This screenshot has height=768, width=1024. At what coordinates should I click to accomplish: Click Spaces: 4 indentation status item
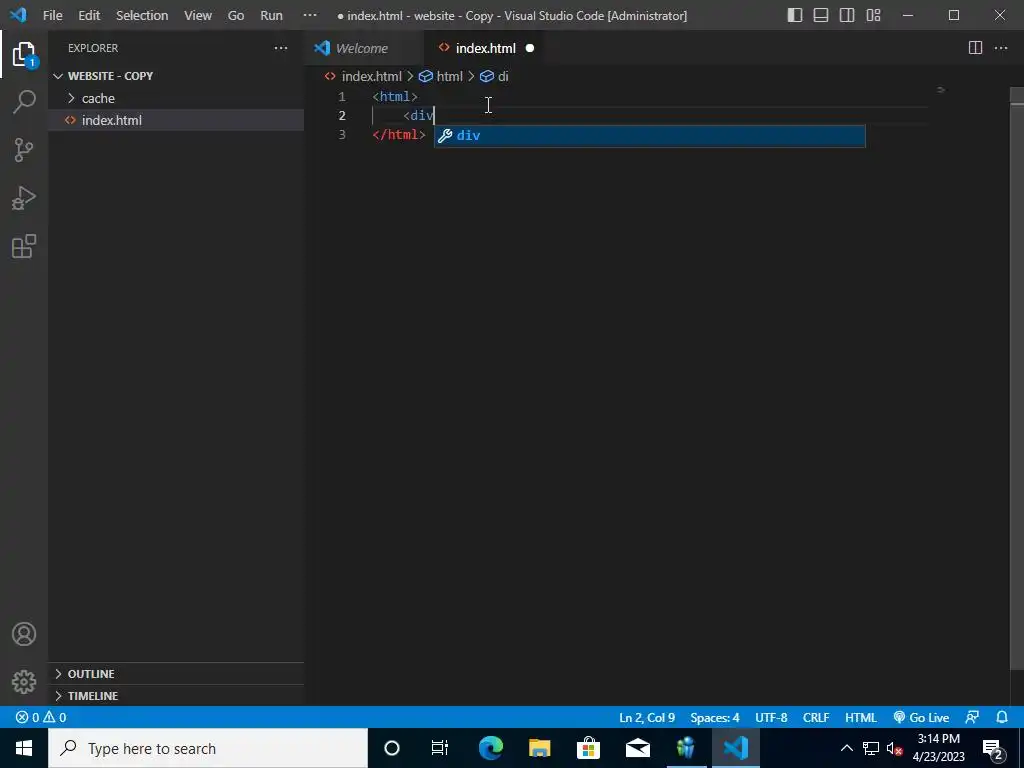714,717
